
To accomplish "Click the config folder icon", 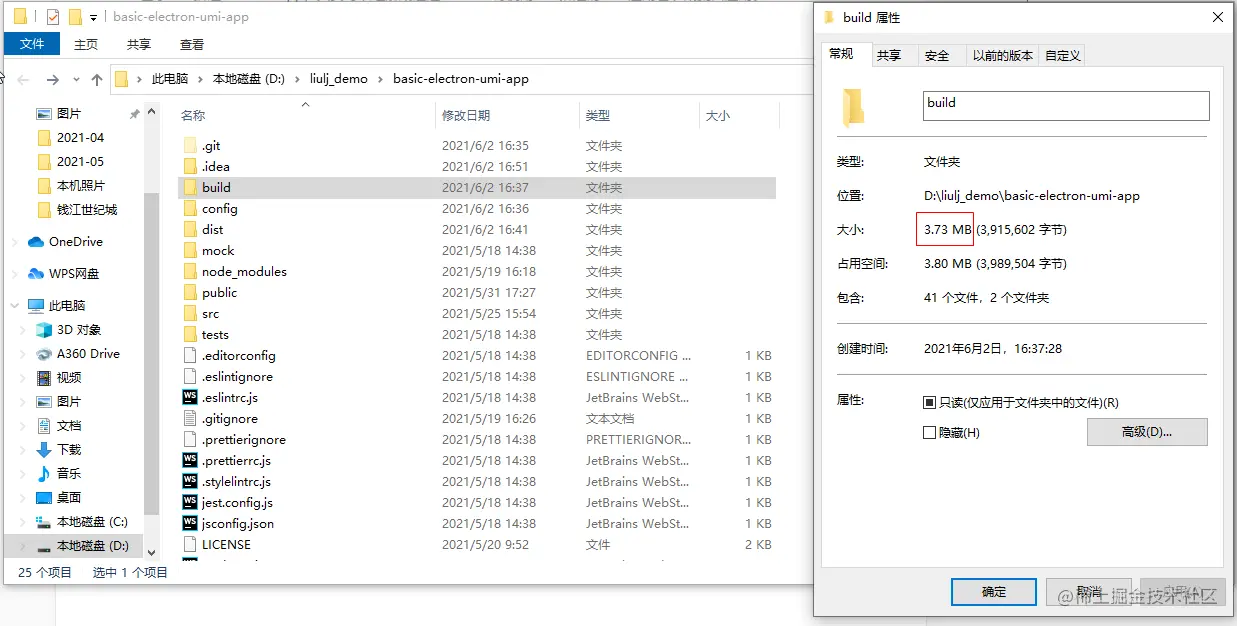I will [191, 209].
